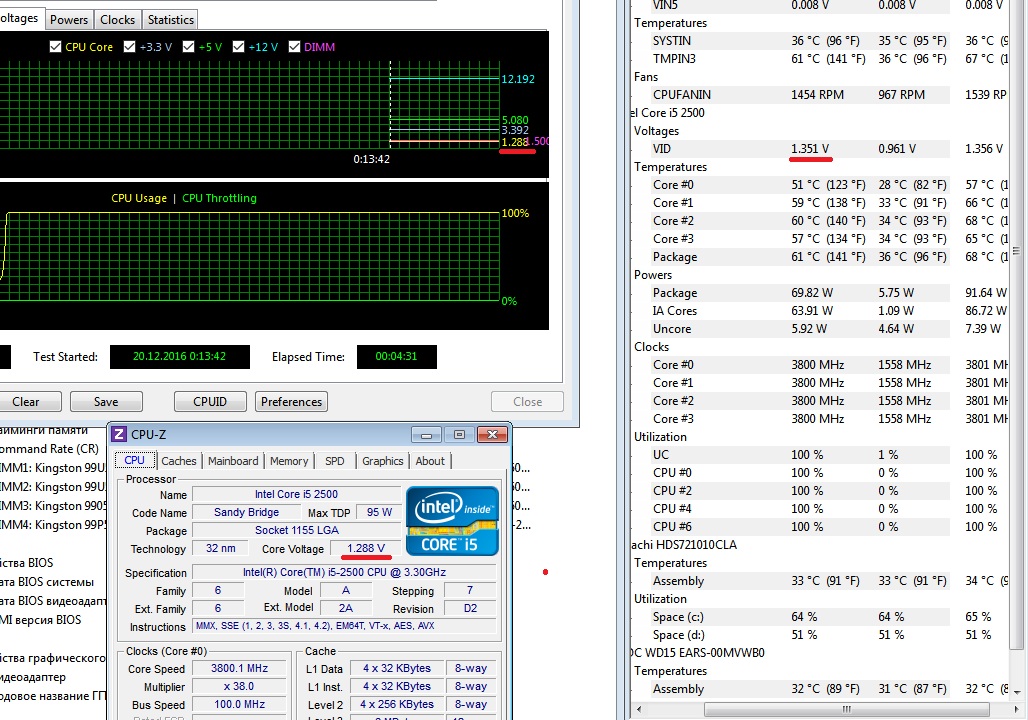Click the Instructions field in CPU-Z

[x=344, y=626]
